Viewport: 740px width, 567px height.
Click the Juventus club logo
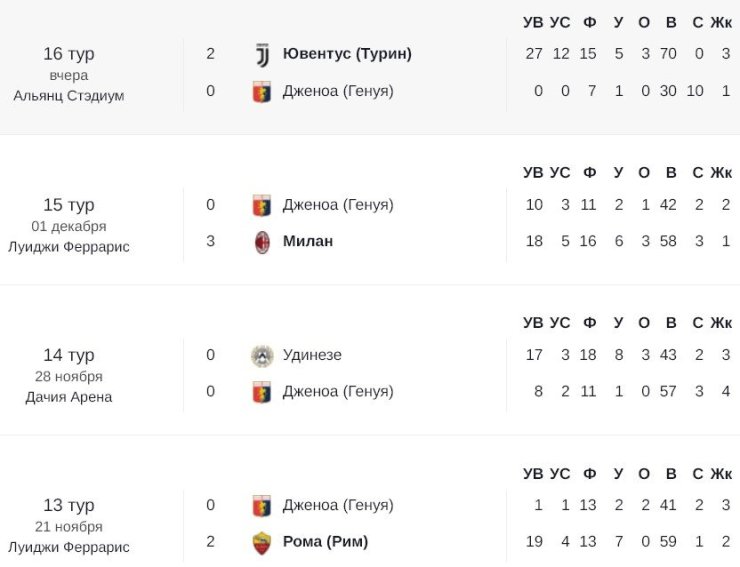coord(262,55)
